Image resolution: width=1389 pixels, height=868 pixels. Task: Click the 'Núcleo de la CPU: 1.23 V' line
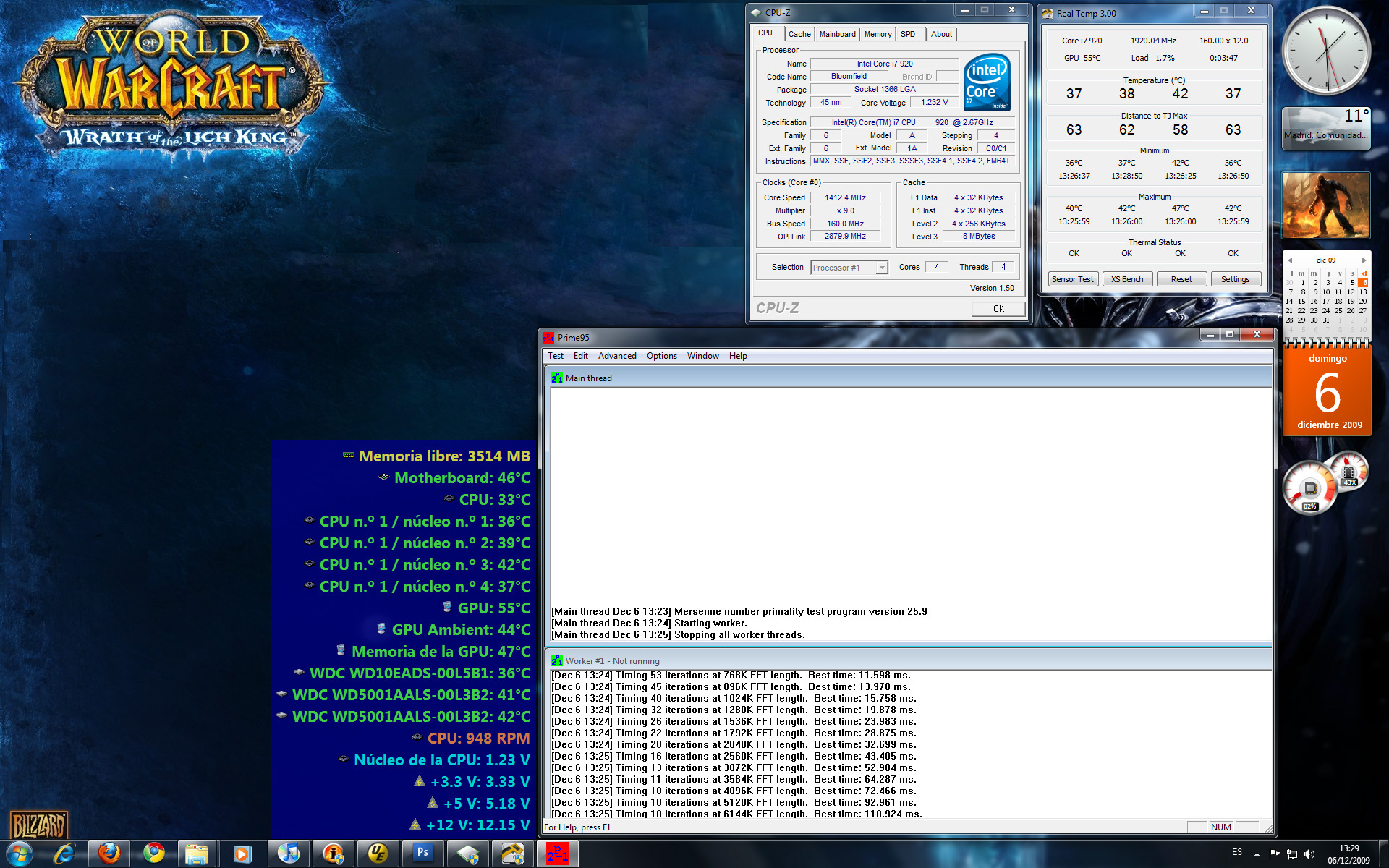(x=434, y=760)
